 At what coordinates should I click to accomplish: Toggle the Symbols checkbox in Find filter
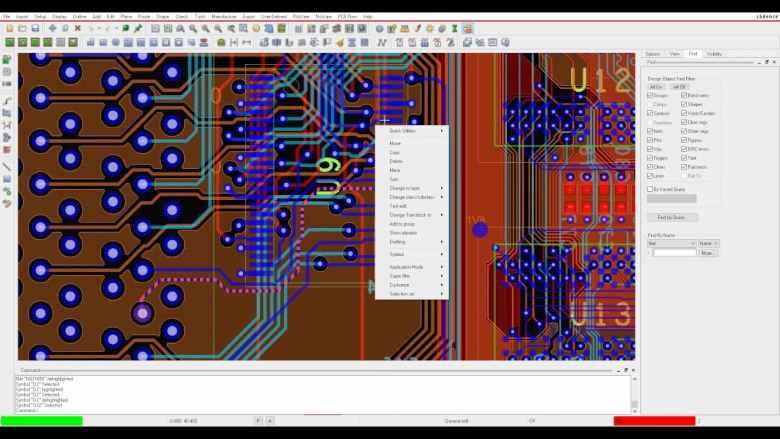coord(650,95)
